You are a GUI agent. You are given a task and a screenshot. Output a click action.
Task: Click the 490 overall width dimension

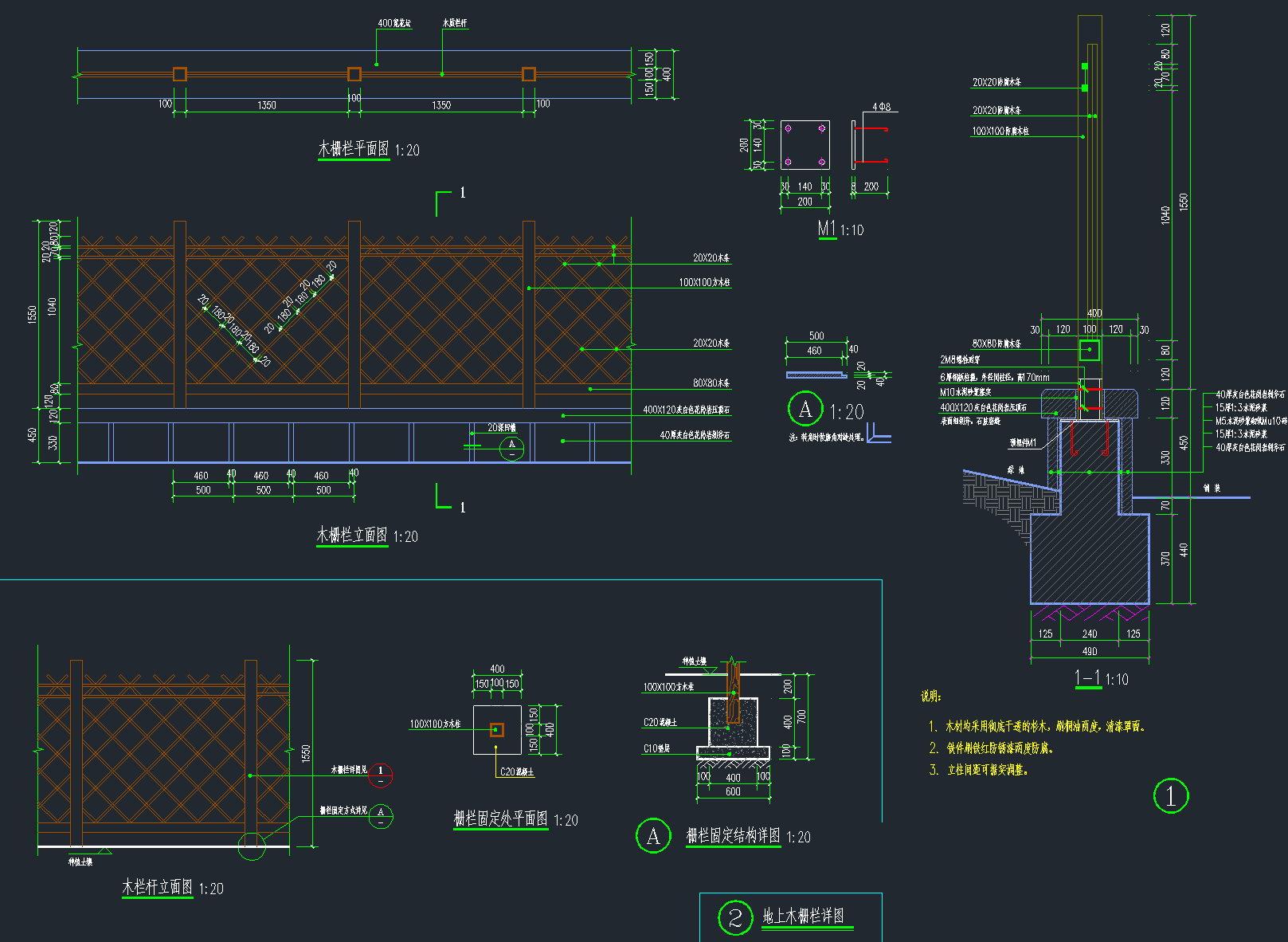[1090, 652]
